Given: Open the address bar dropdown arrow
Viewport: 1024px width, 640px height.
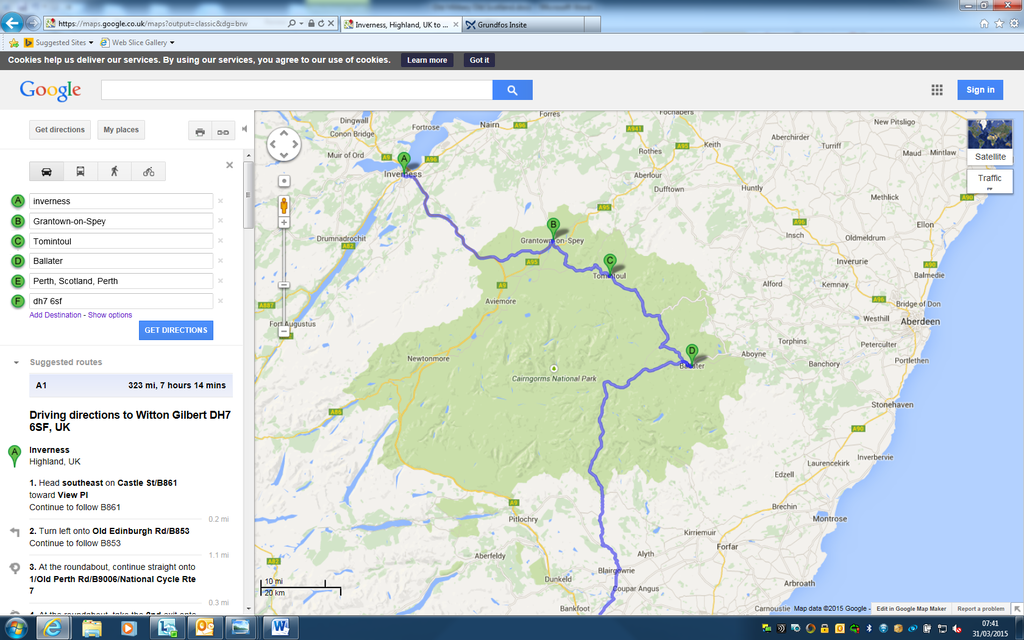Looking at the screenshot, I should pos(301,24).
